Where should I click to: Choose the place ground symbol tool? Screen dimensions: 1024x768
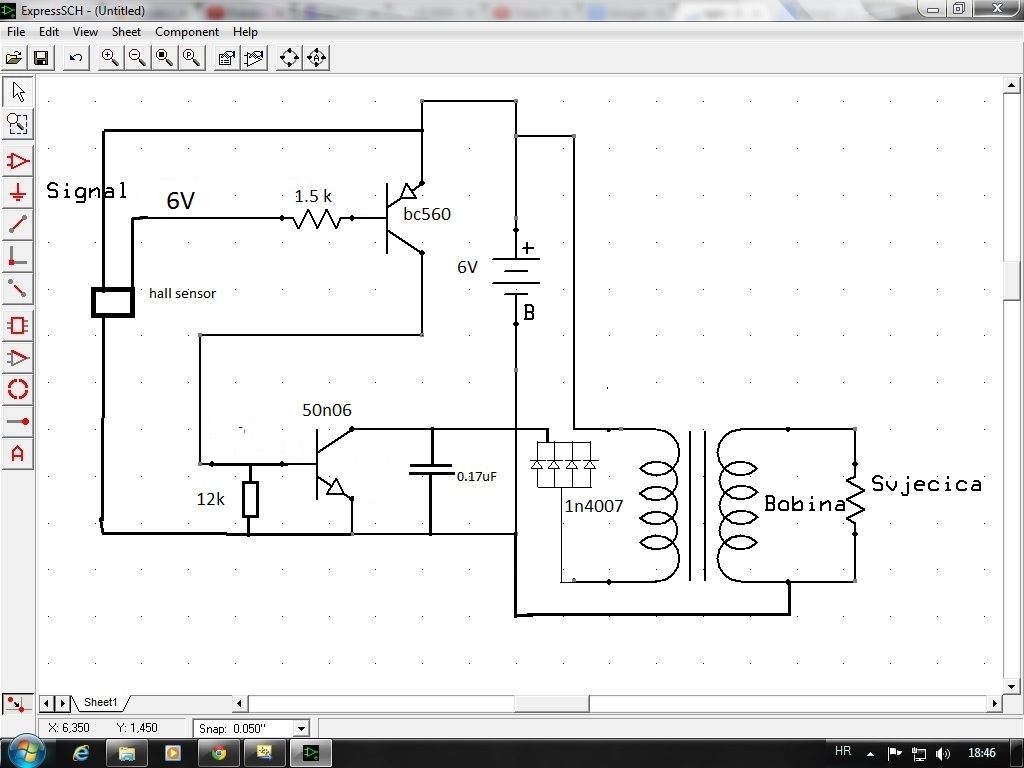(x=18, y=193)
